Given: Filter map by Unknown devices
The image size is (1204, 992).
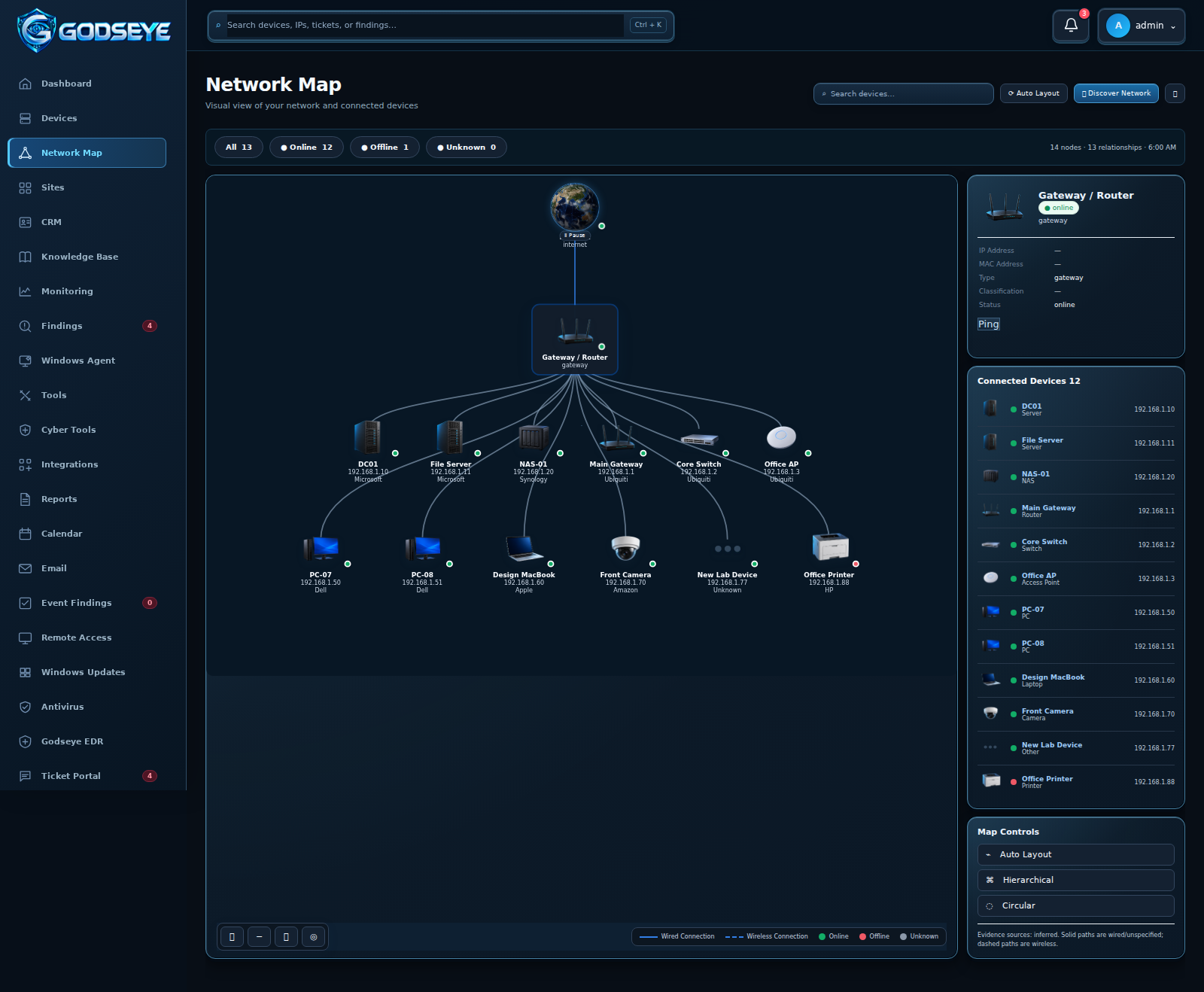Looking at the screenshot, I should (466, 148).
